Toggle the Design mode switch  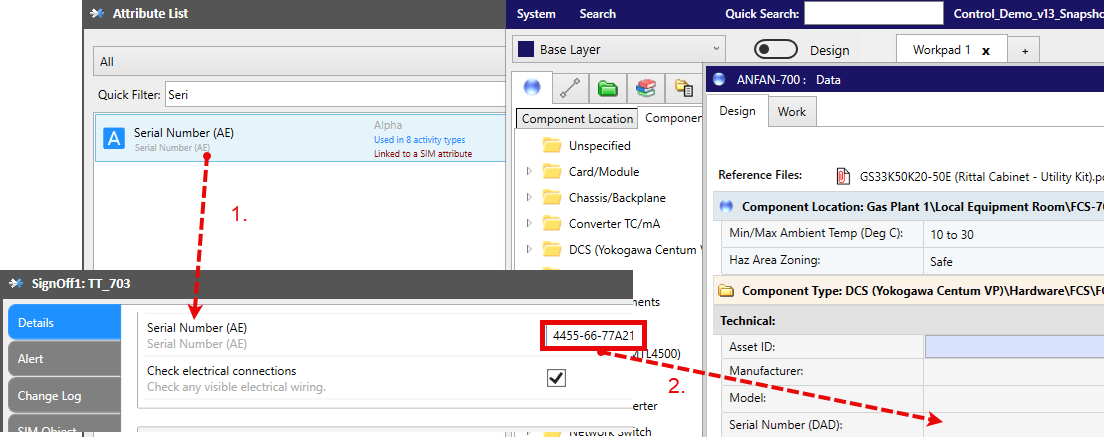point(776,49)
